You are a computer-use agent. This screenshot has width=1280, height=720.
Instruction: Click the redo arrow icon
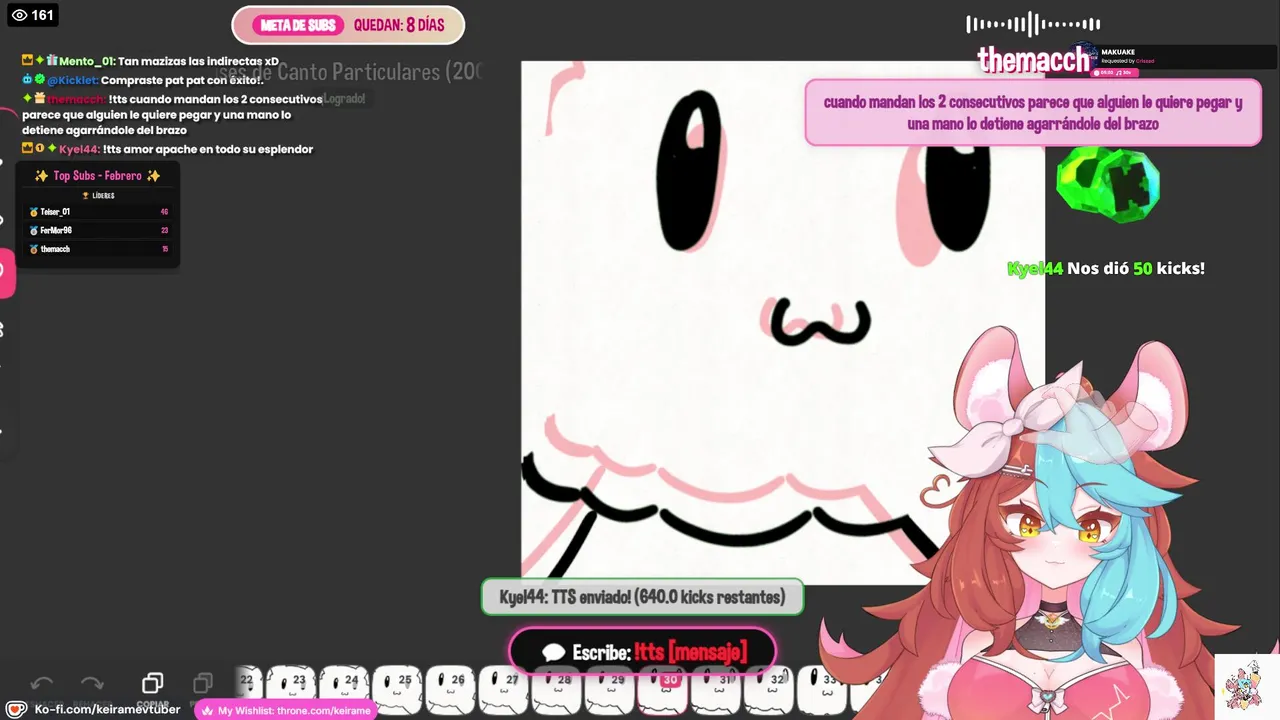pos(92,684)
